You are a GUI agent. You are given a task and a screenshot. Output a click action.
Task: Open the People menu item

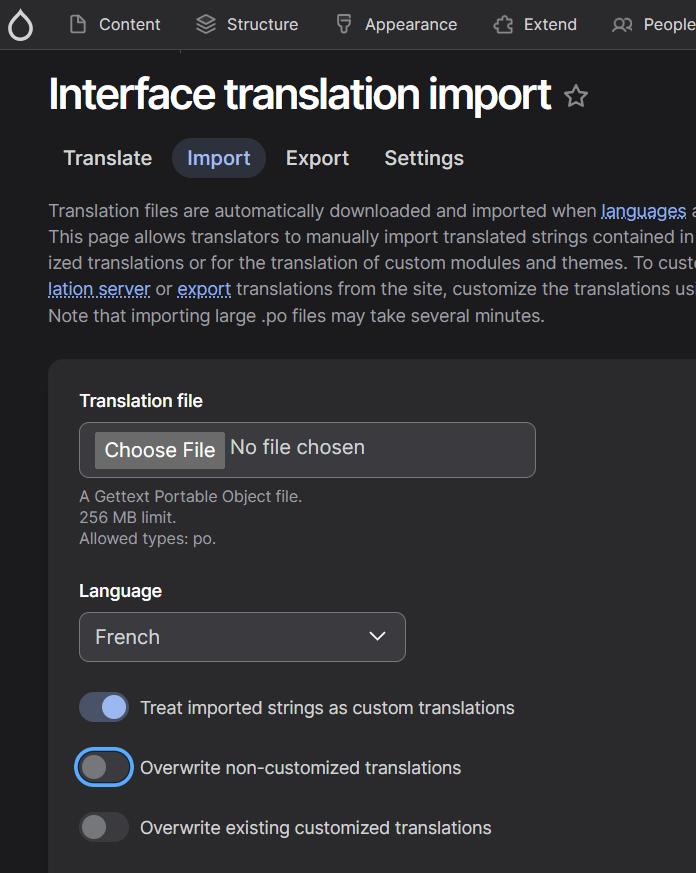click(x=655, y=23)
